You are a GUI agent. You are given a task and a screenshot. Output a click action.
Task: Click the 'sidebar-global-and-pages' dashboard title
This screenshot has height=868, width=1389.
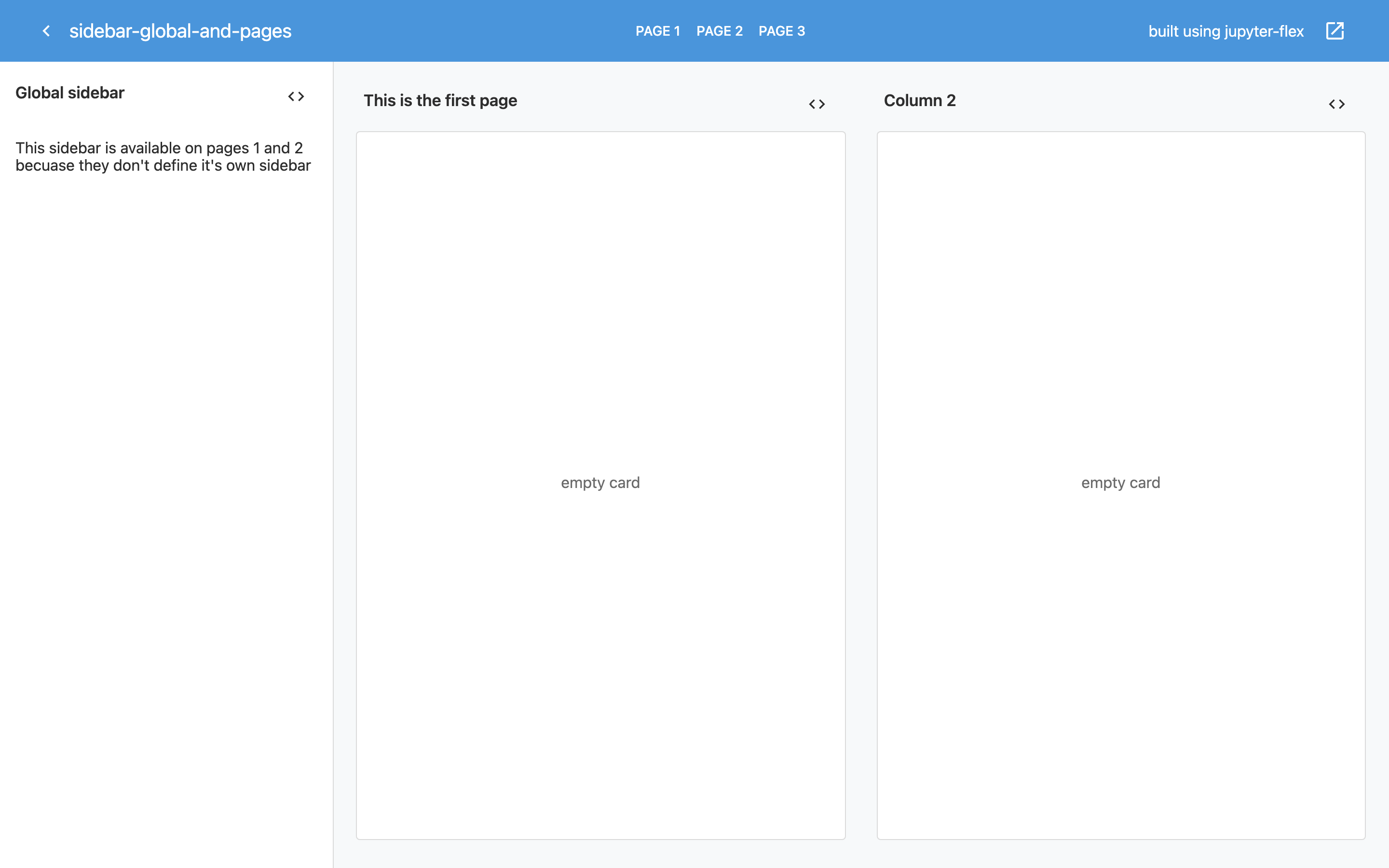coord(180,31)
